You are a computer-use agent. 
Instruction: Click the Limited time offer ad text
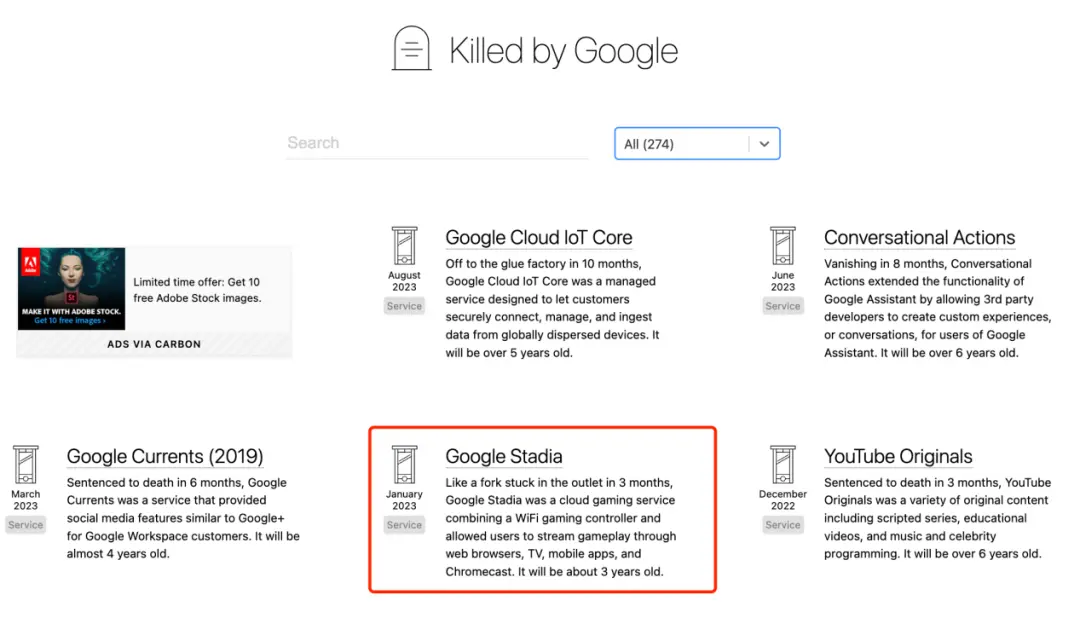pyautogui.click(x=197, y=290)
